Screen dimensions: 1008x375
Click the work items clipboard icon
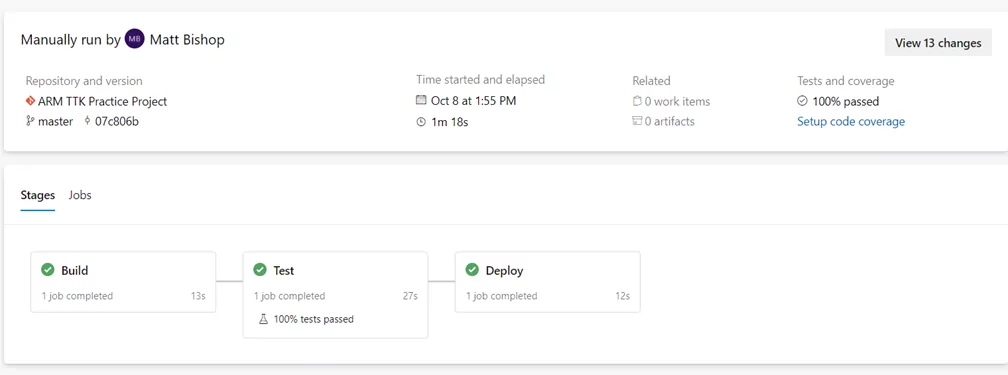[x=637, y=101]
